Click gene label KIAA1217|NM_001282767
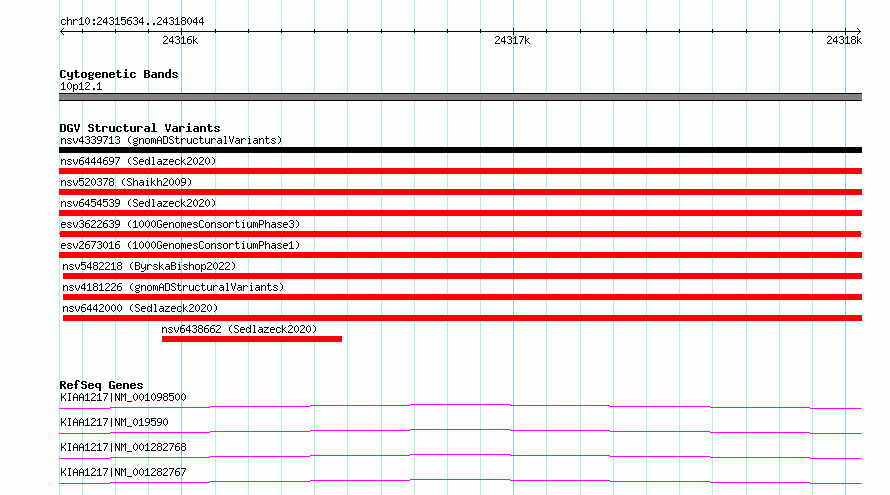Screen dimensions: 890x495 [123, 472]
